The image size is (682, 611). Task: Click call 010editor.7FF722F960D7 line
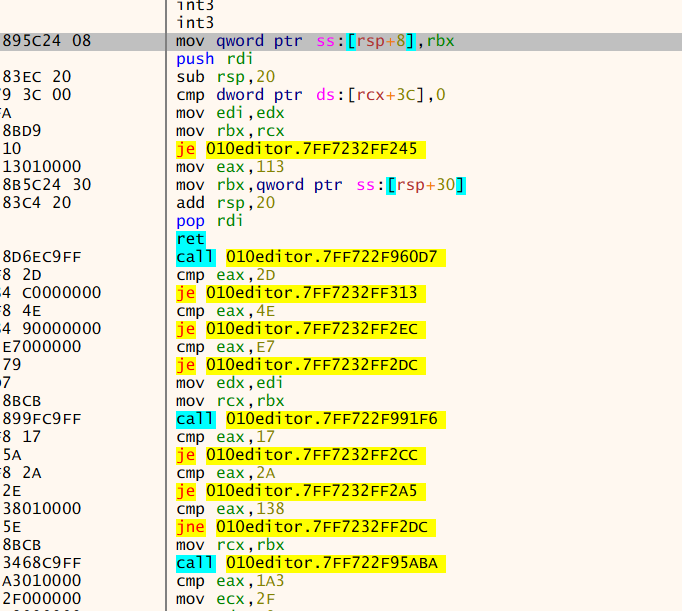tap(311, 257)
